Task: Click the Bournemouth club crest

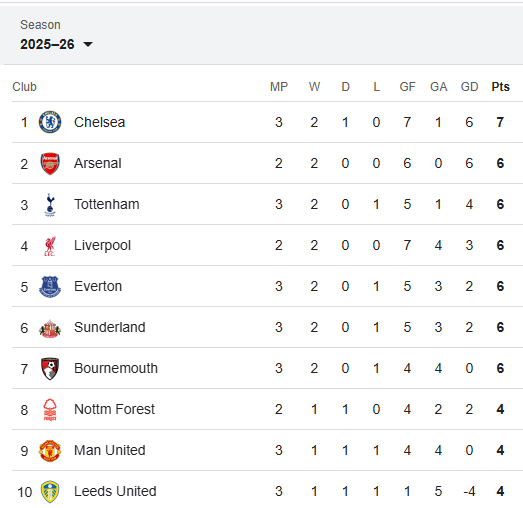Action: (x=50, y=369)
